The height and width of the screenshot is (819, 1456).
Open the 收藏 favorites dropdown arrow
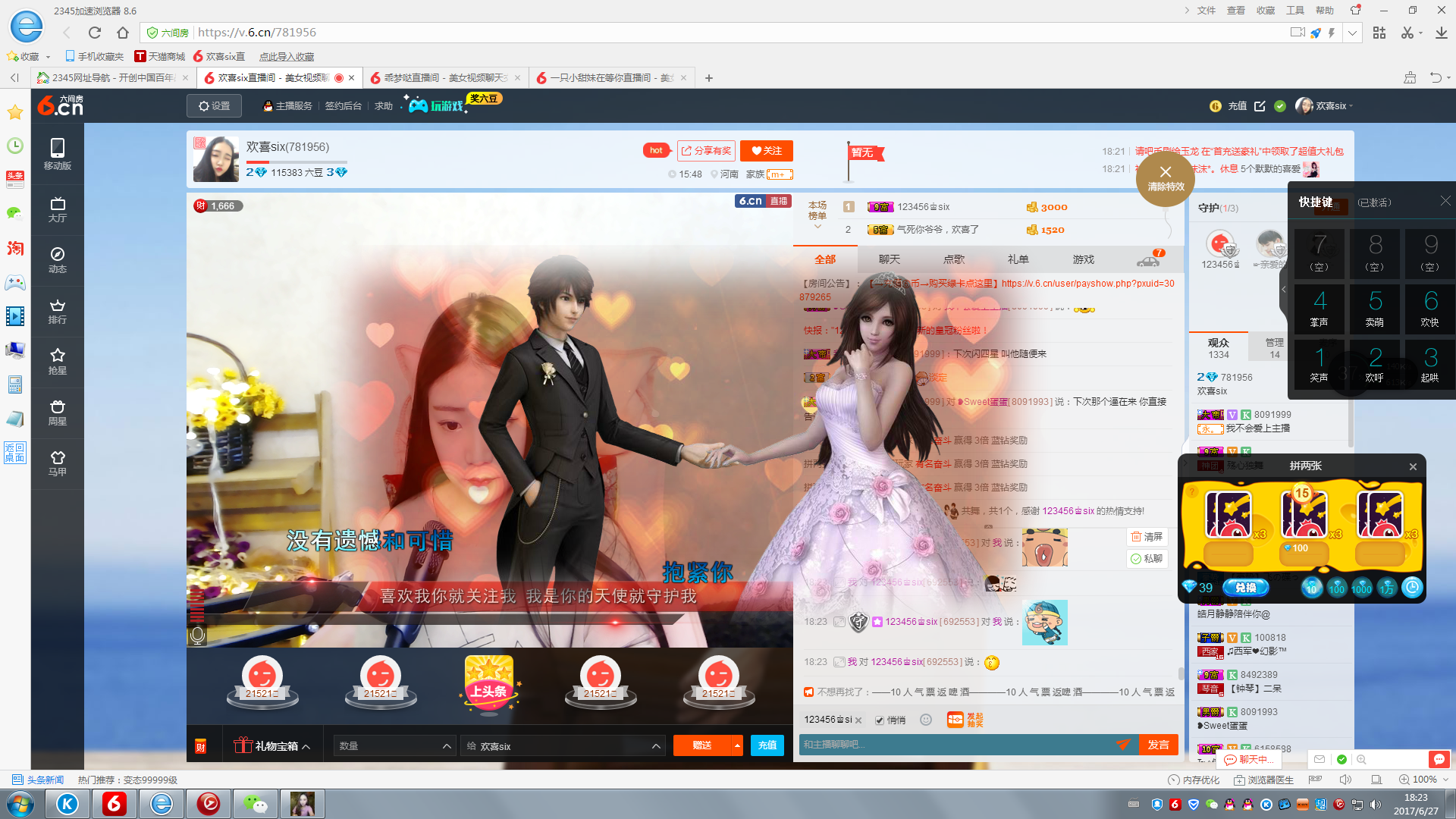pos(48,57)
